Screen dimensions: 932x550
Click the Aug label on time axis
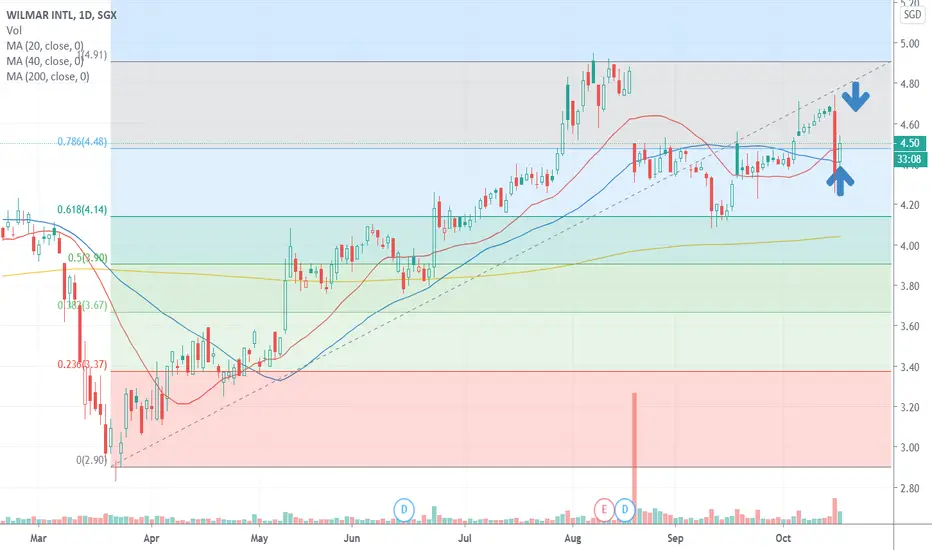point(572,538)
